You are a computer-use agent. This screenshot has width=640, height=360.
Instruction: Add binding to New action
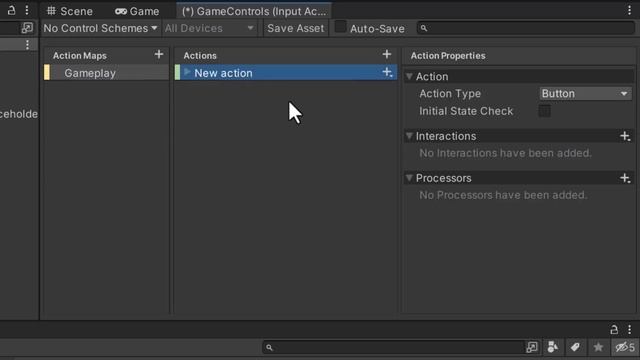pyautogui.click(x=387, y=73)
